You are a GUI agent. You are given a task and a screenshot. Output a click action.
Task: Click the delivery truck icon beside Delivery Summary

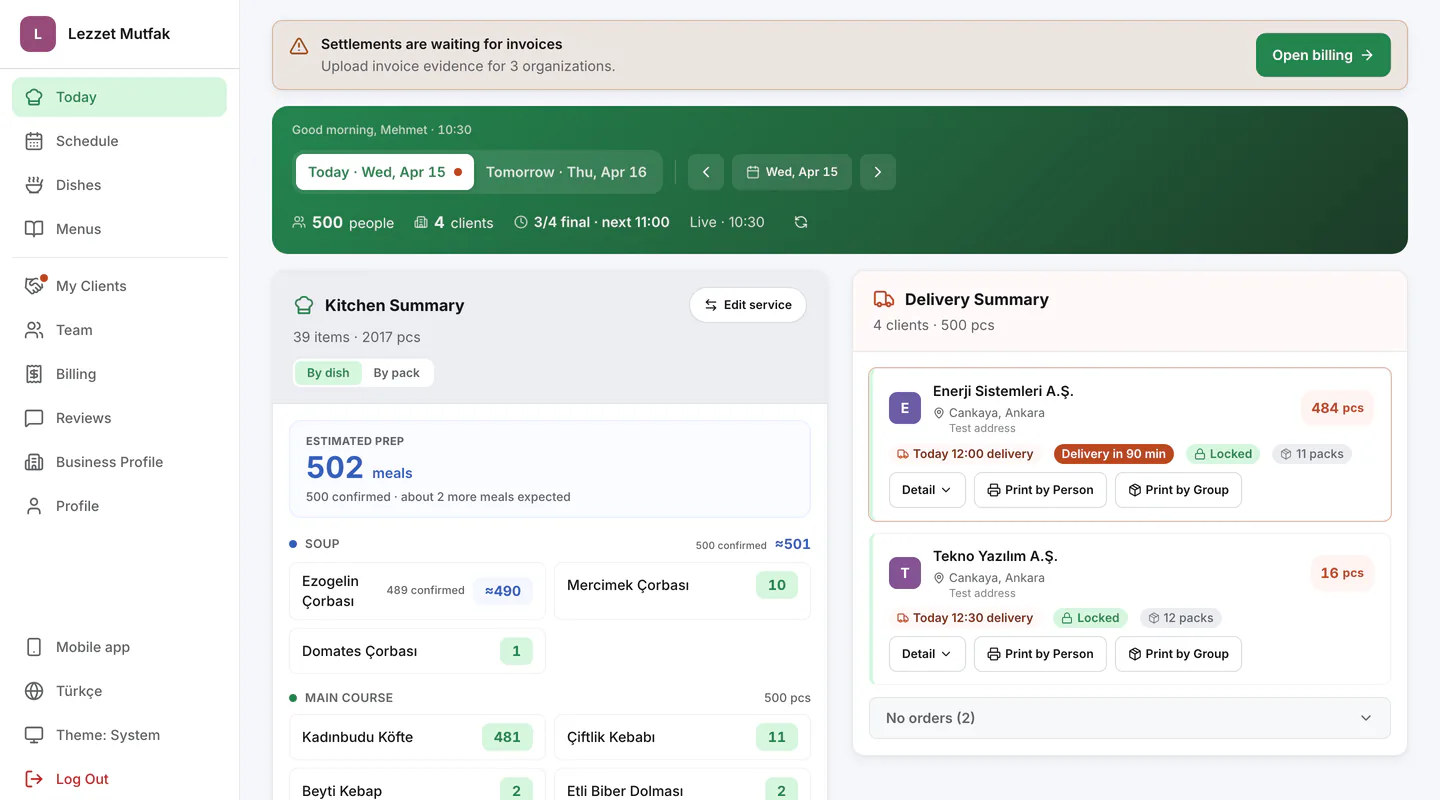[x=884, y=299]
